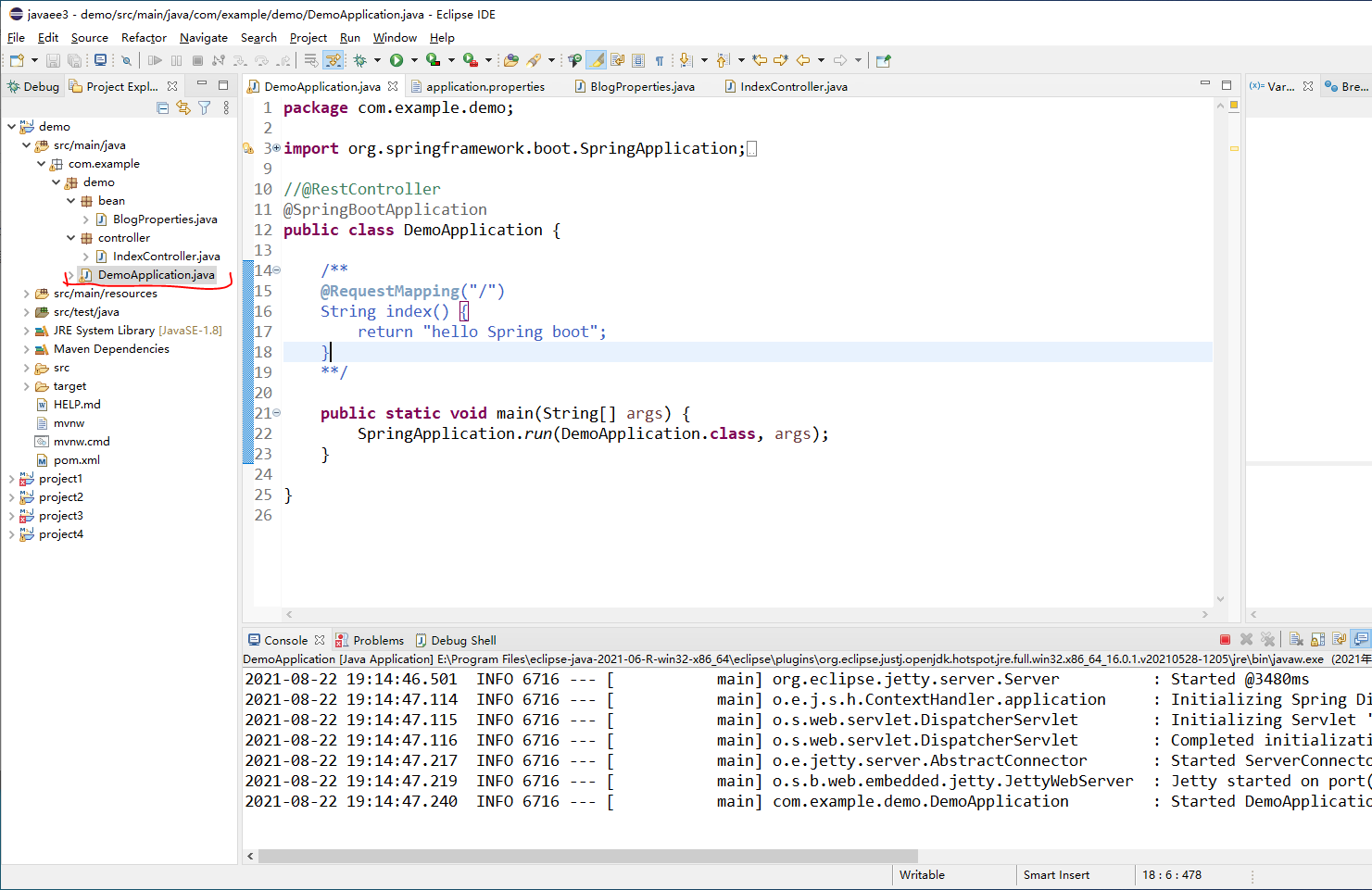1372x890 pixels.
Task: Expand the project1 node
Action: point(11,478)
